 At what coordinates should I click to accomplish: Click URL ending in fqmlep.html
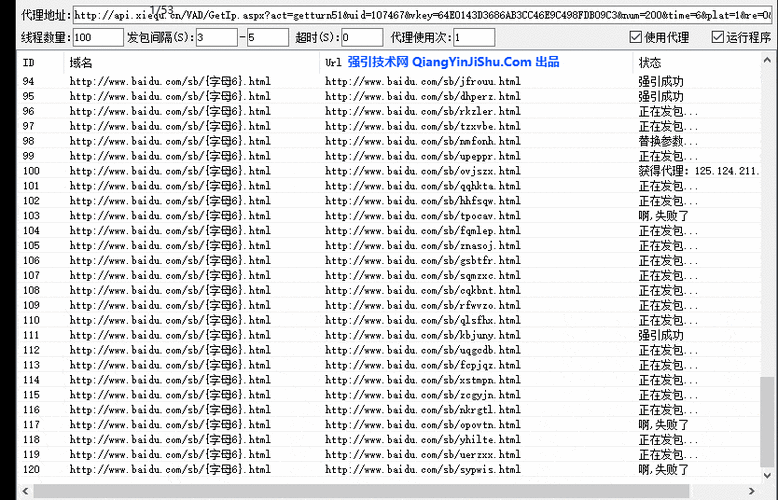coord(423,230)
